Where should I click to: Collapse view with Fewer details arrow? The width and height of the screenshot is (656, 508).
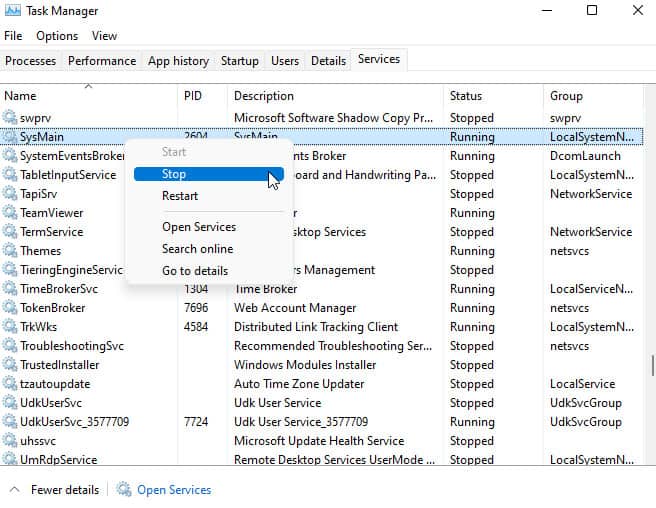[x=14, y=490]
